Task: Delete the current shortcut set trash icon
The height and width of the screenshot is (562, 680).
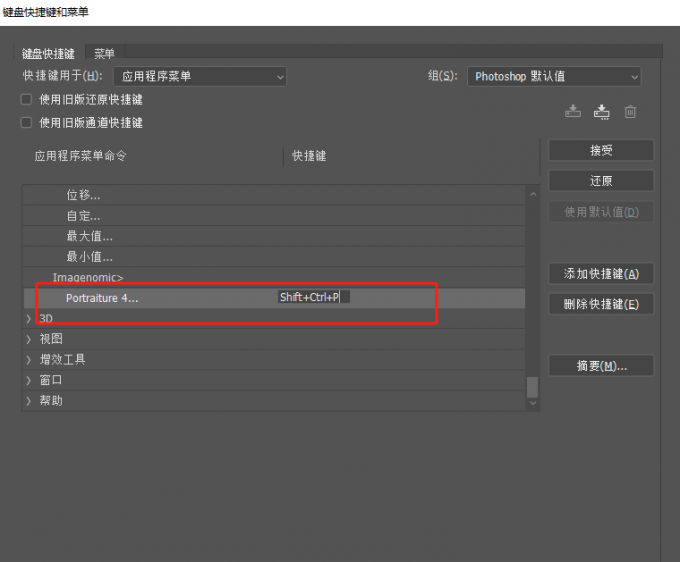Action: (x=630, y=112)
